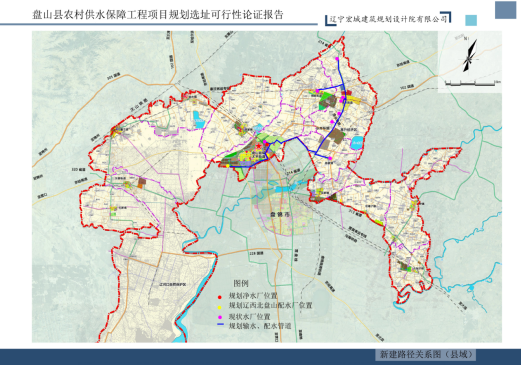Click the topmost magenta water plant dot on the blue pipeline
Viewport: 522px width, 366px height.
click(x=337, y=59)
